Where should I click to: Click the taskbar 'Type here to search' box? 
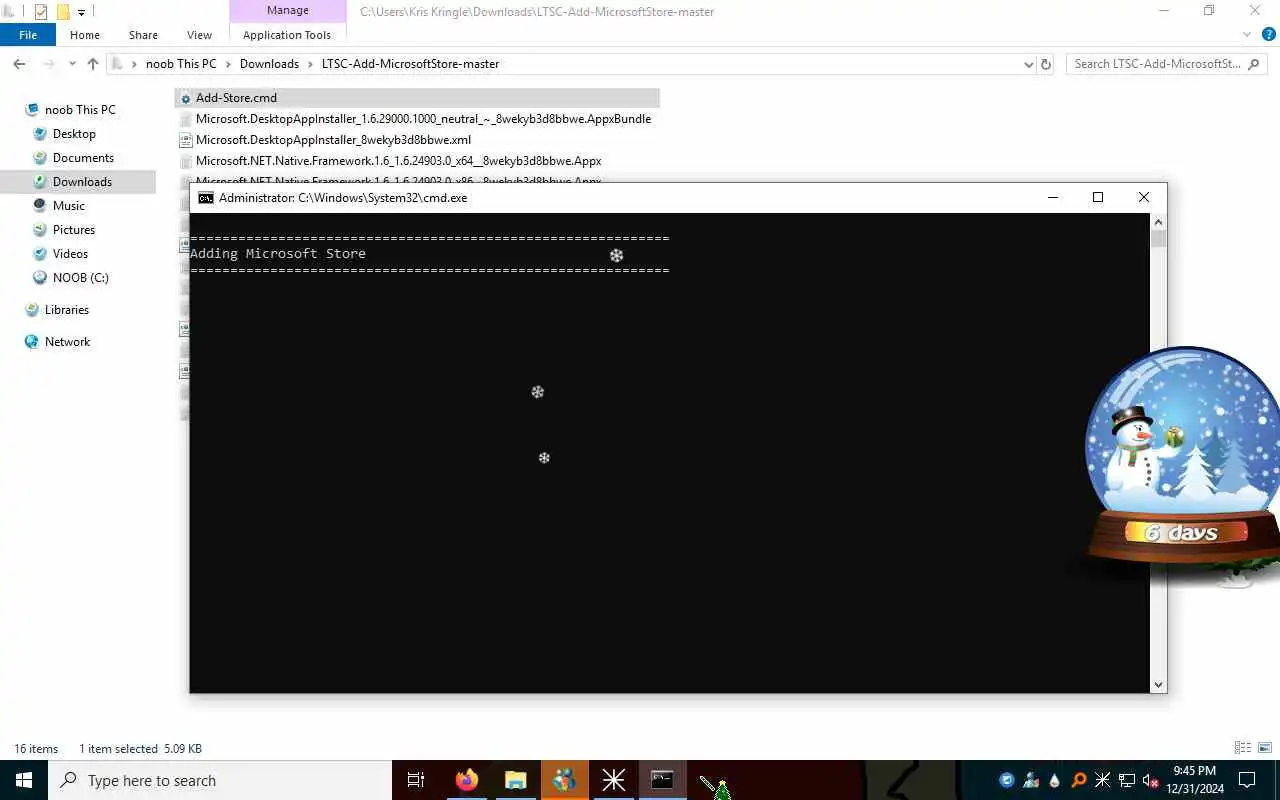220,780
